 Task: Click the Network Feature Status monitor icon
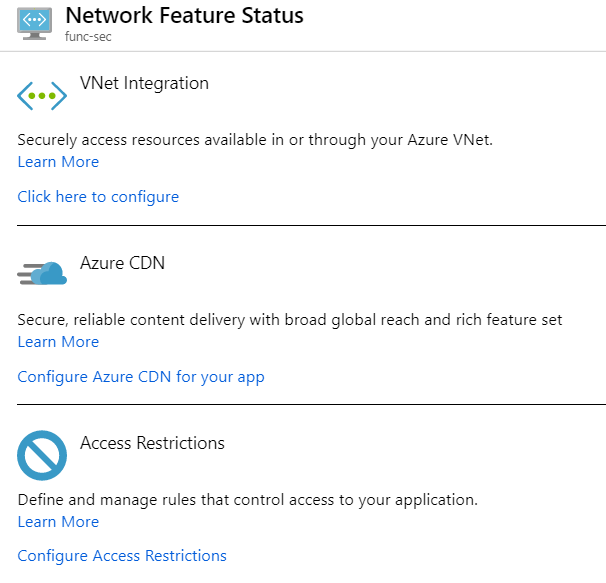coord(36,24)
